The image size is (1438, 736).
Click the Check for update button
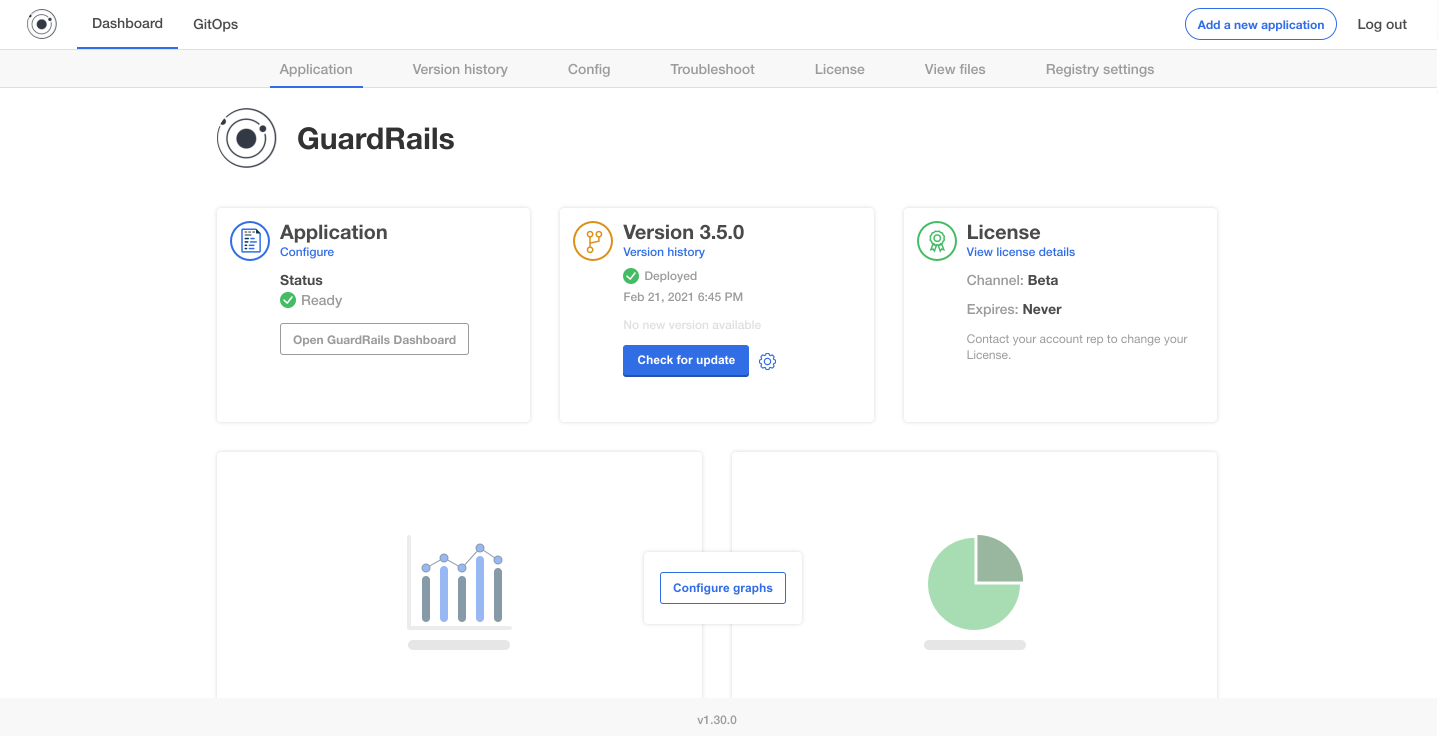click(686, 360)
